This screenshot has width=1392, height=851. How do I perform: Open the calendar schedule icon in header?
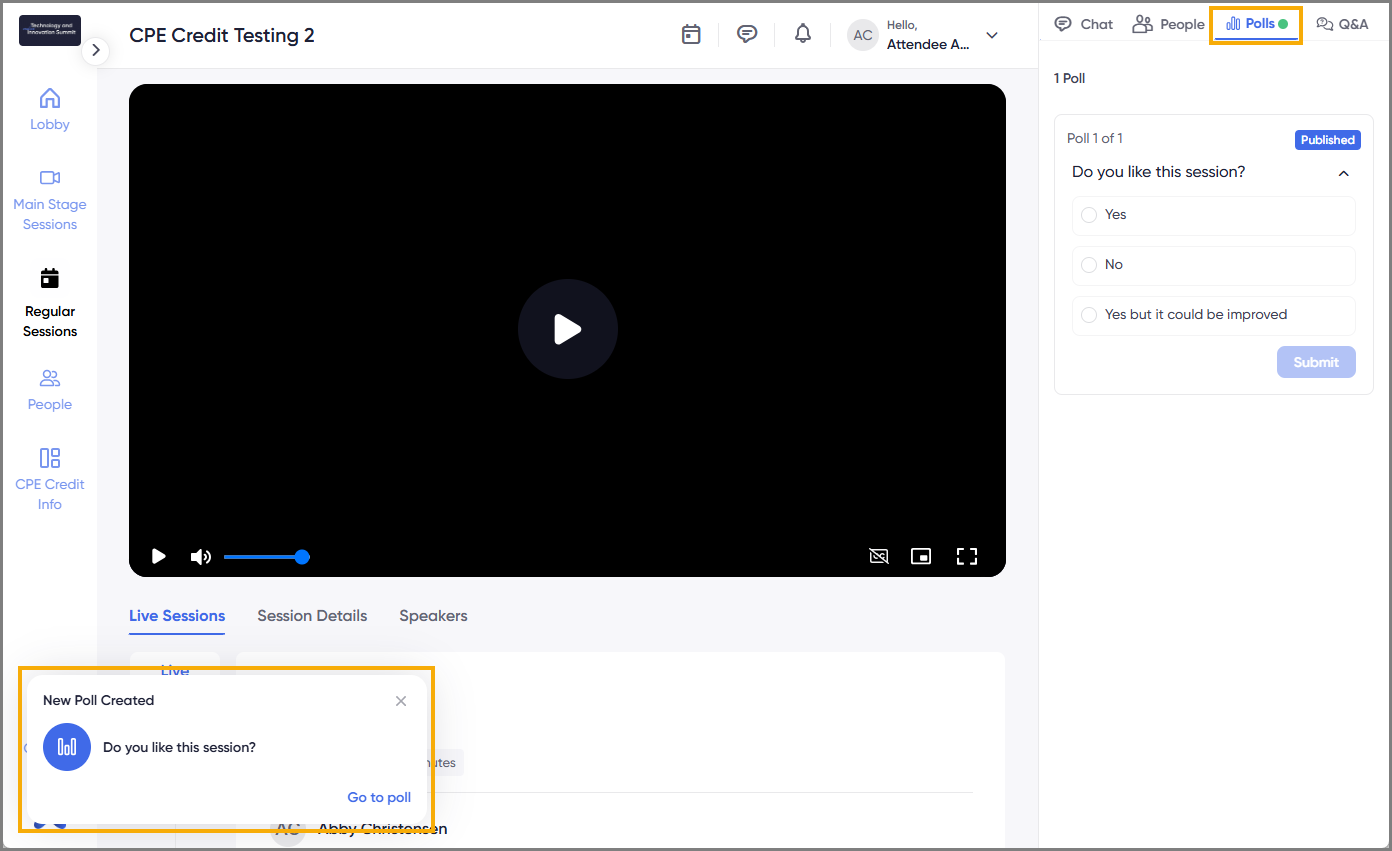click(x=691, y=35)
